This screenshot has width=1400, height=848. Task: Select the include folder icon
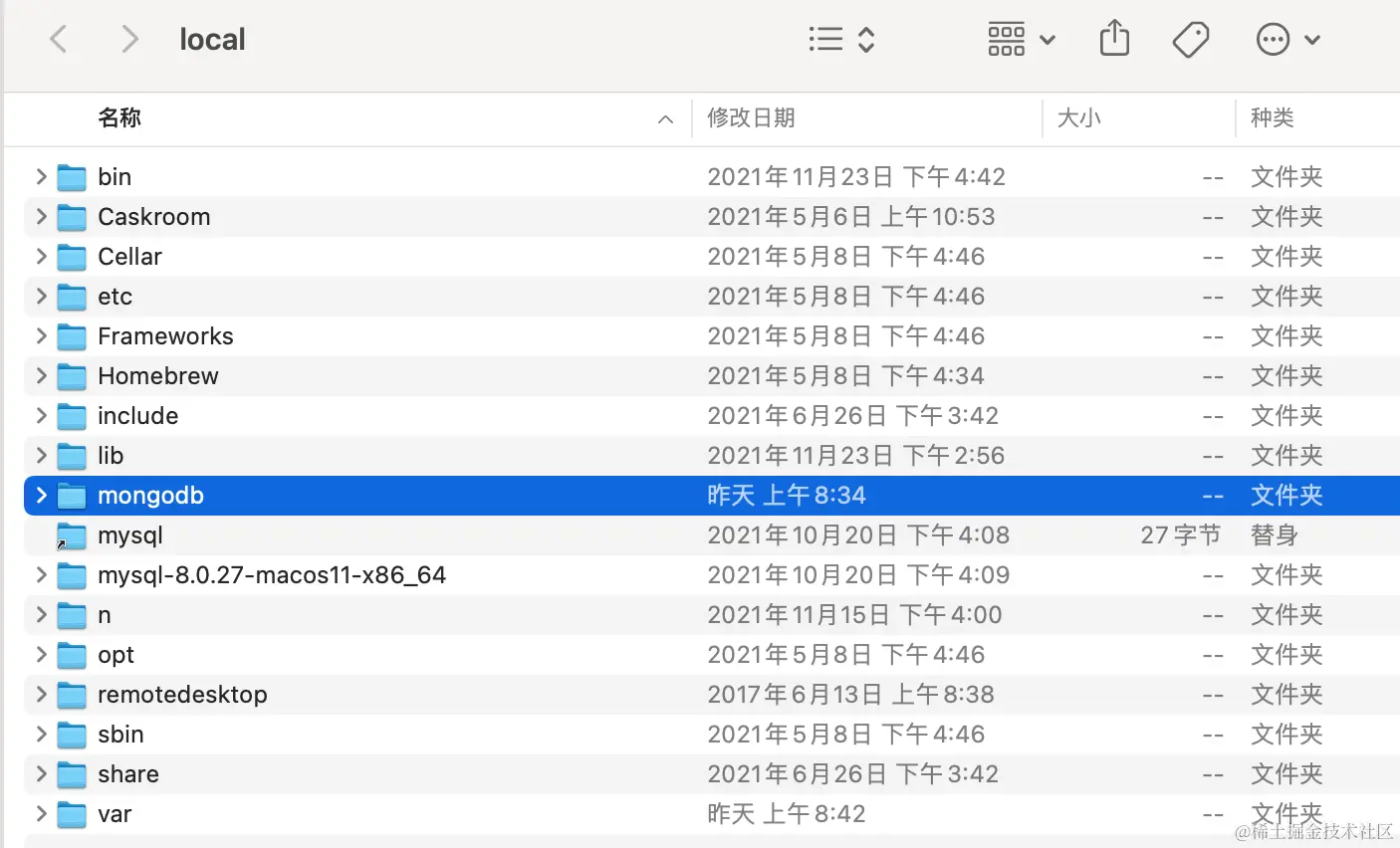click(72, 416)
